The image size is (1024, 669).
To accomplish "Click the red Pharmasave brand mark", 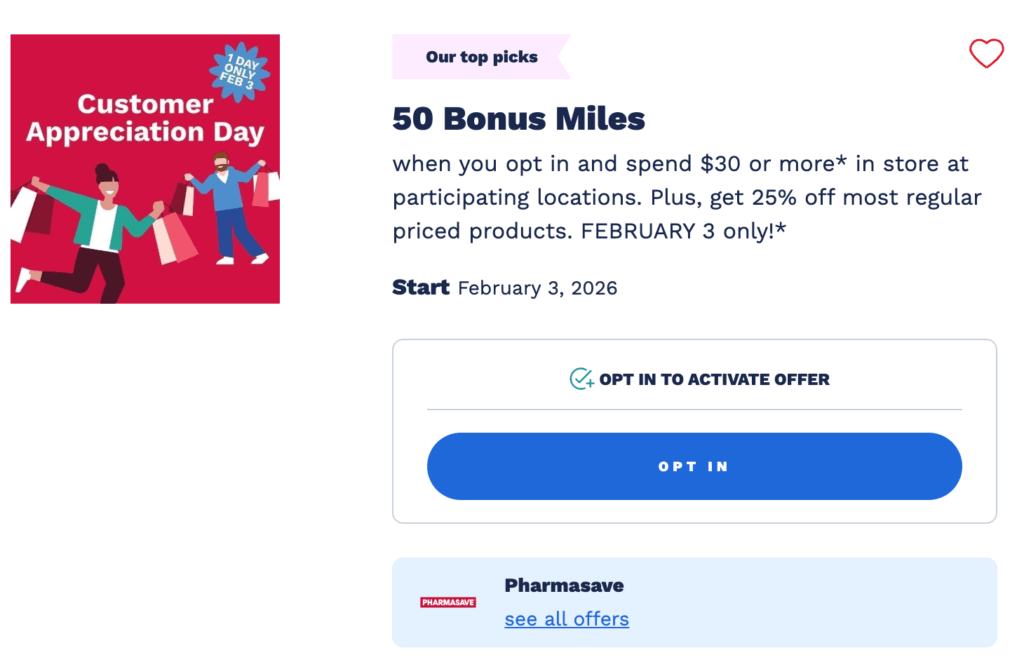I will point(449,602).
